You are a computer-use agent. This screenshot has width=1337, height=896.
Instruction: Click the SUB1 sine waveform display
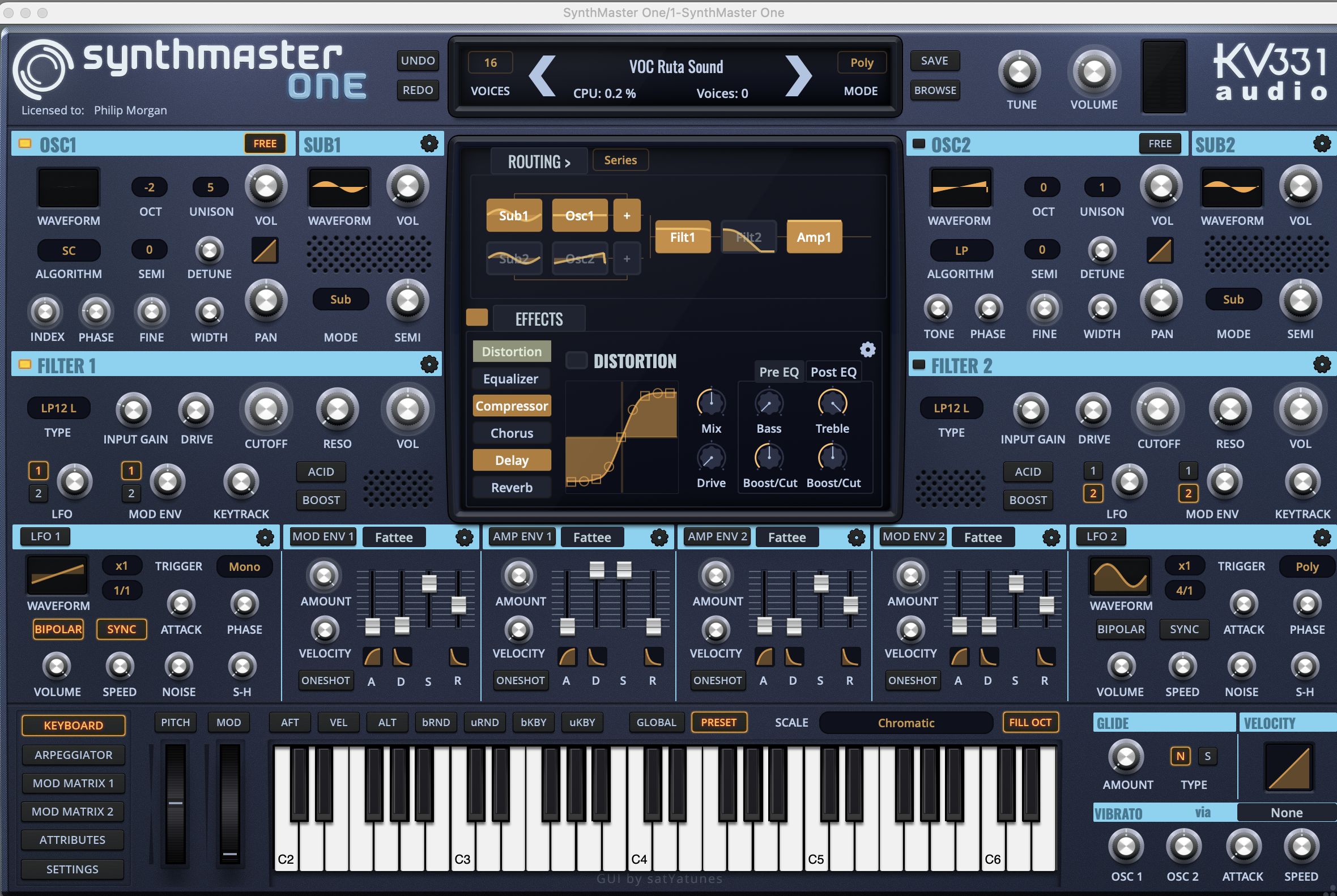(339, 187)
